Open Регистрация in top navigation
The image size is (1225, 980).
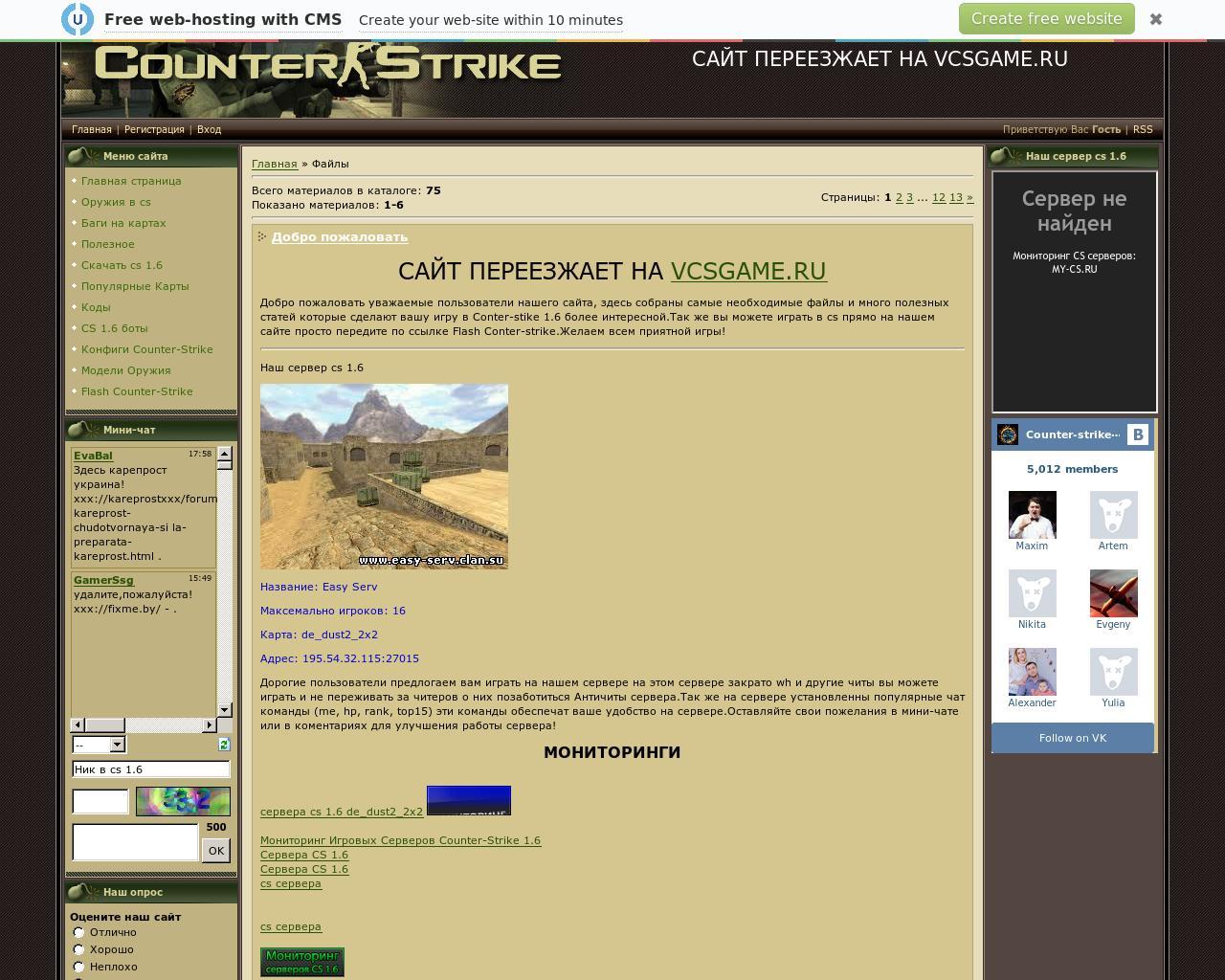154,129
